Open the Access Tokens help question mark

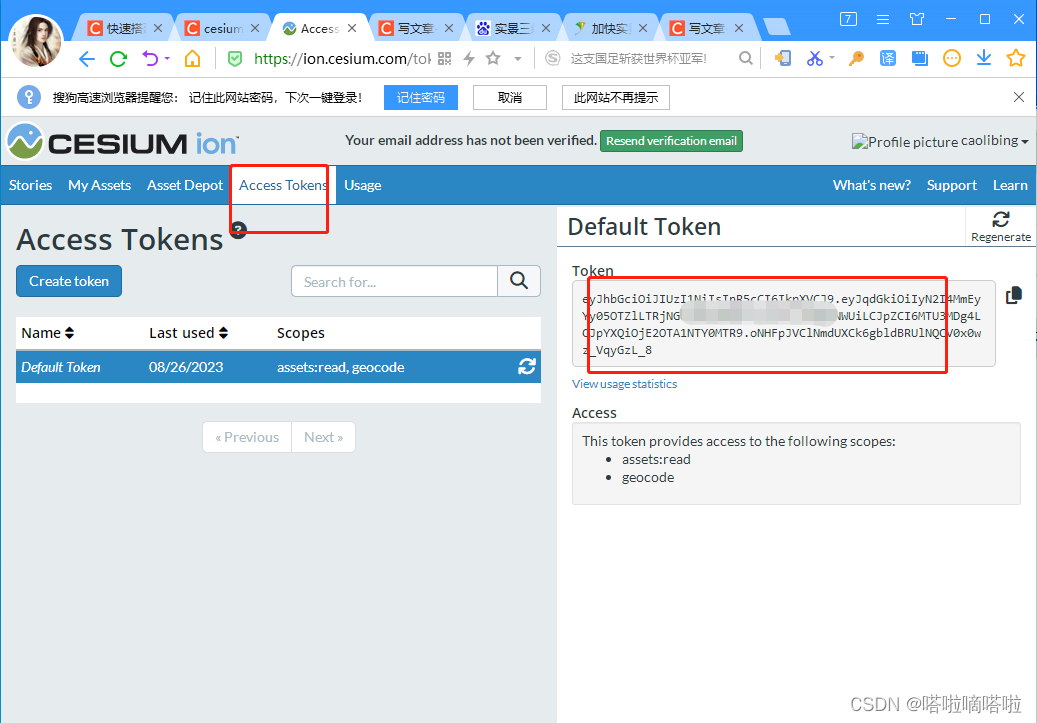(239, 230)
